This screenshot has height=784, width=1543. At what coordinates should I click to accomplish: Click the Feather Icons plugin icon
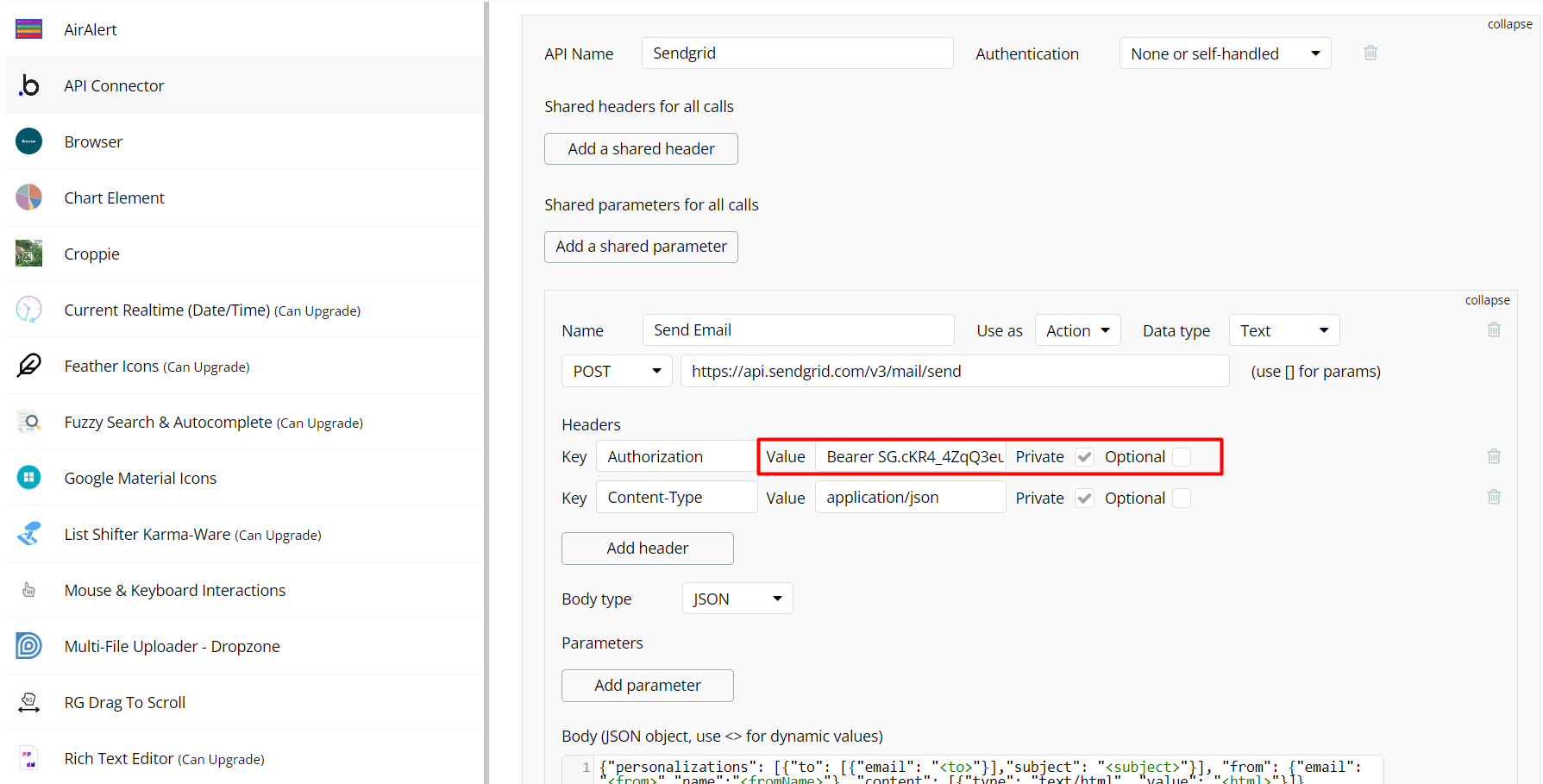[x=28, y=366]
